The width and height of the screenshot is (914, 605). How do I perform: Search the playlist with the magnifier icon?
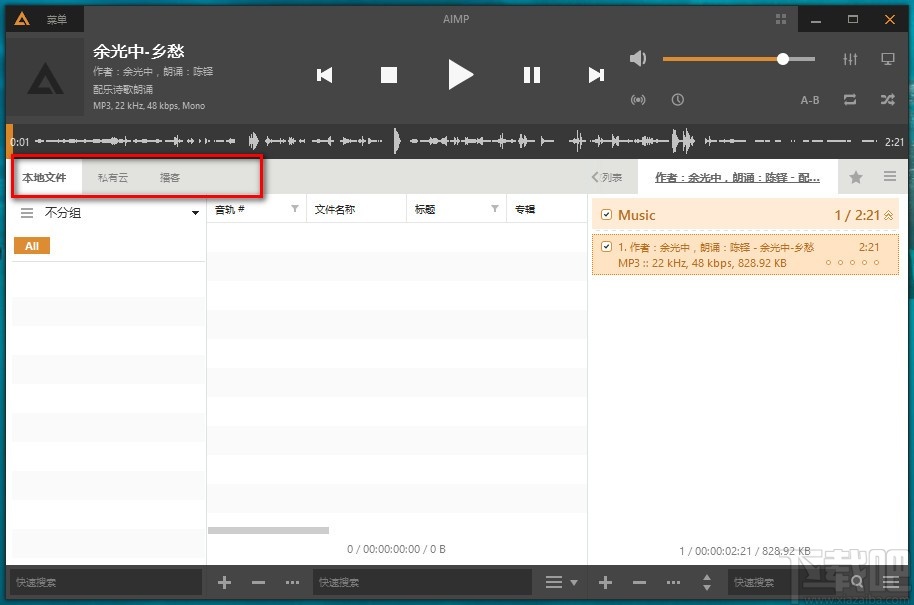[x=857, y=581]
